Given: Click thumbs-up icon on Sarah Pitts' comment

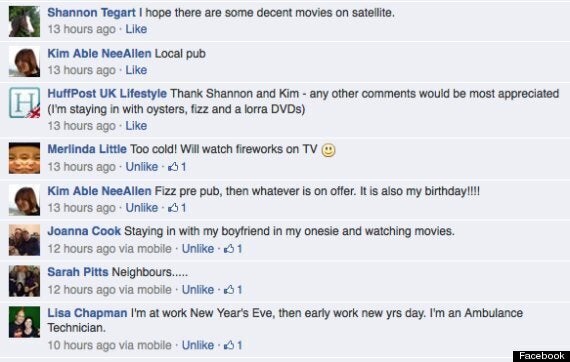Looking at the screenshot, I should (229, 290).
